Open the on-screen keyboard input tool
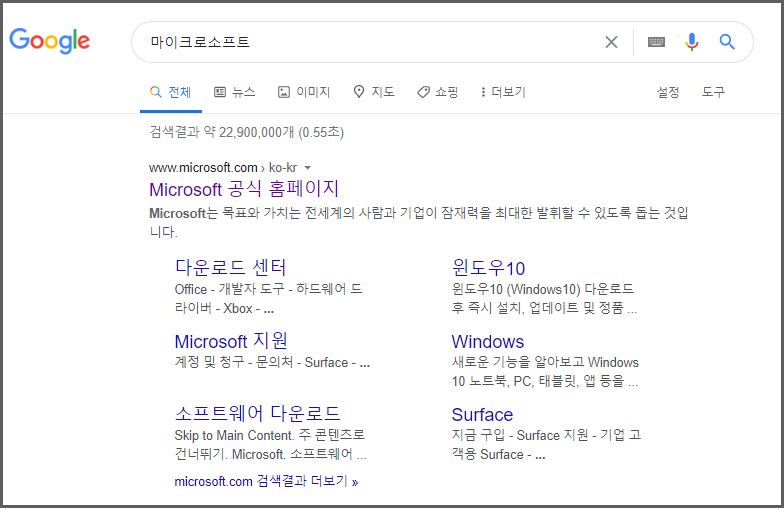Viewport: 784px width, 520px height. [x=656, y=42]
